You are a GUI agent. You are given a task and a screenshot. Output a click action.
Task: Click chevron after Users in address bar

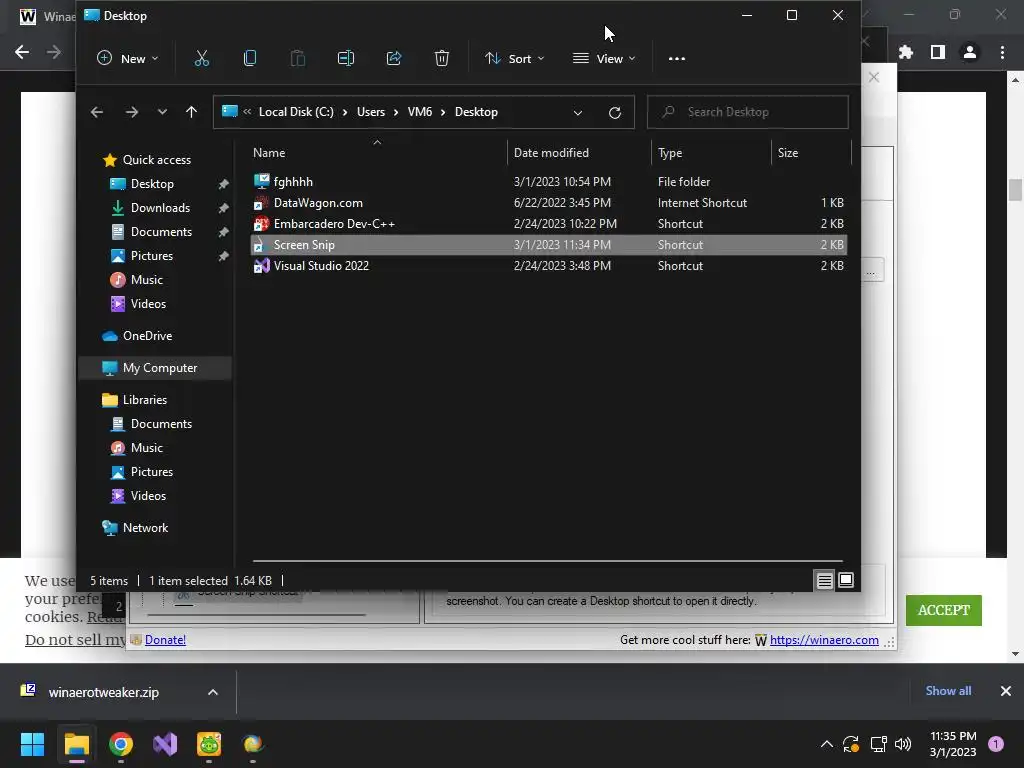point(396,112)
